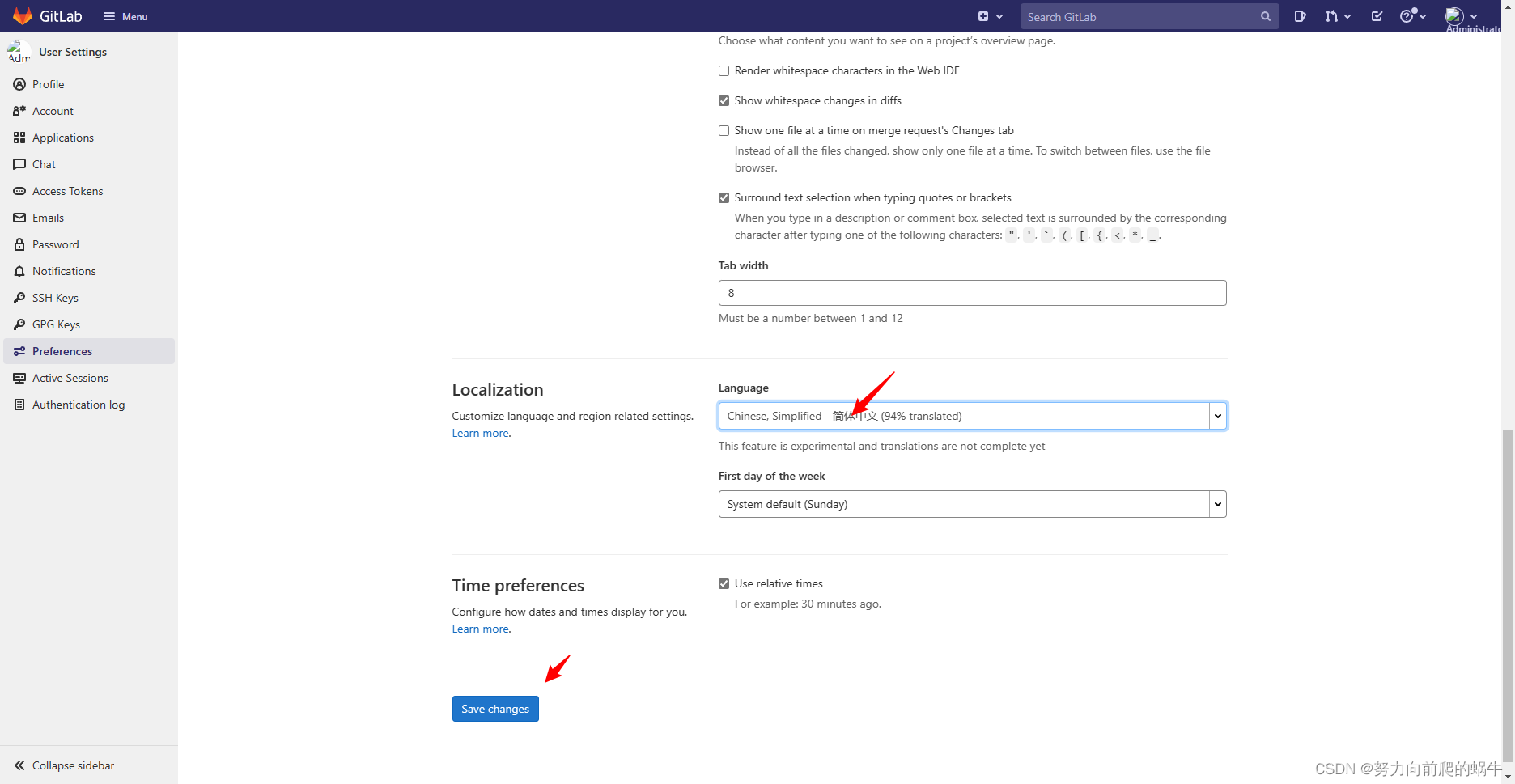Enable Render whitespace characters in Web IDE
The image size is (1515, 784).
pos(724,71)
